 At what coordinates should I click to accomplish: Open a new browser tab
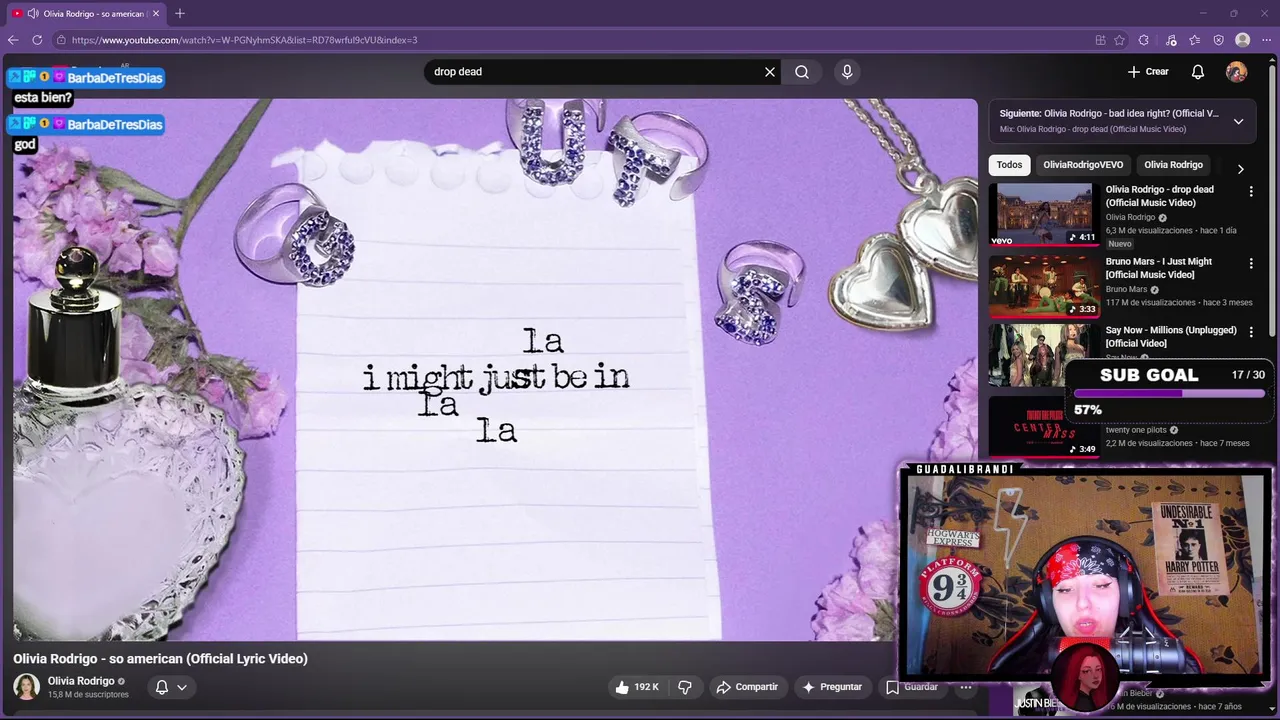tap(180, 13)
